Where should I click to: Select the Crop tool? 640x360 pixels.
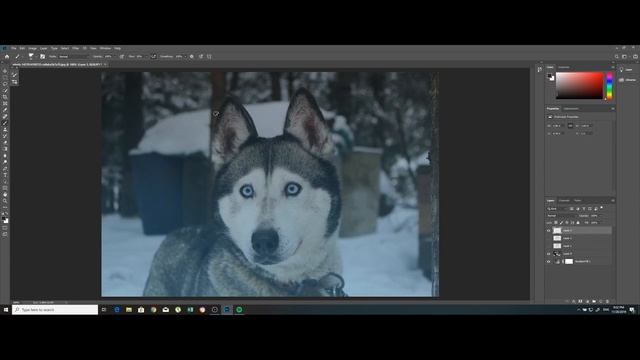pyautogui.click(x=5, y=97)
